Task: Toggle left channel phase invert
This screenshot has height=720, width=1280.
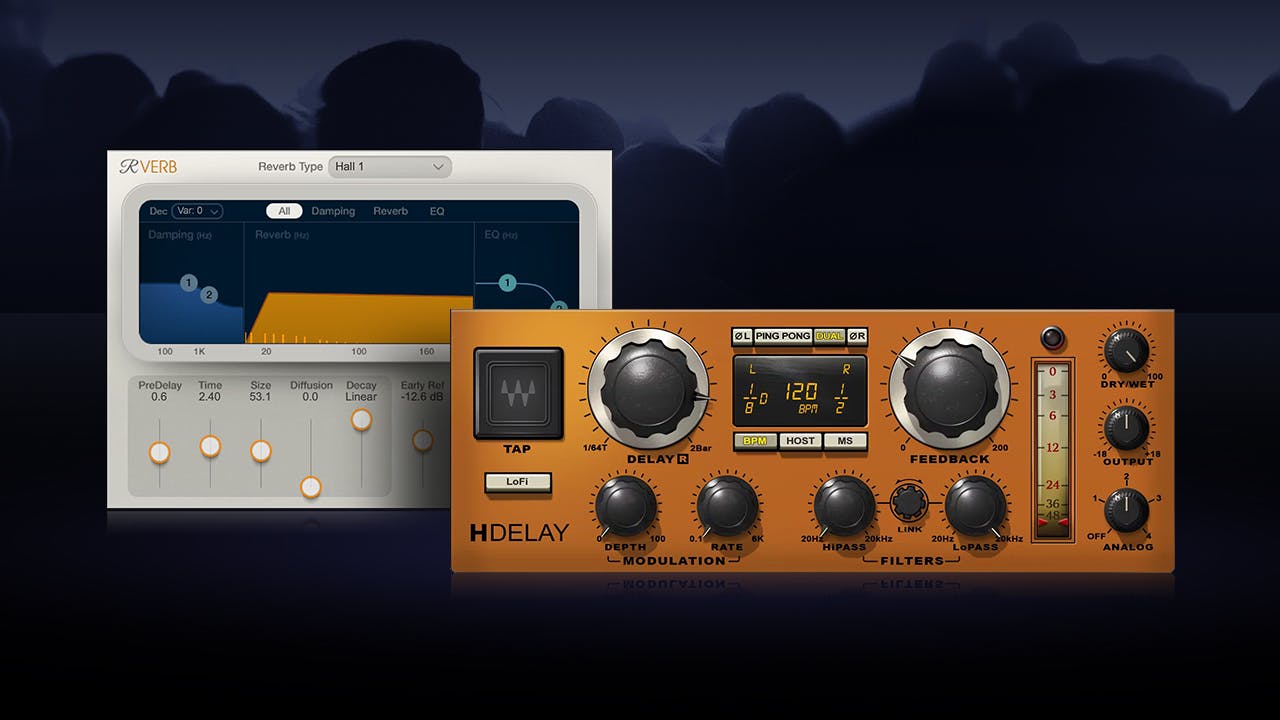Action: [742, 336]
